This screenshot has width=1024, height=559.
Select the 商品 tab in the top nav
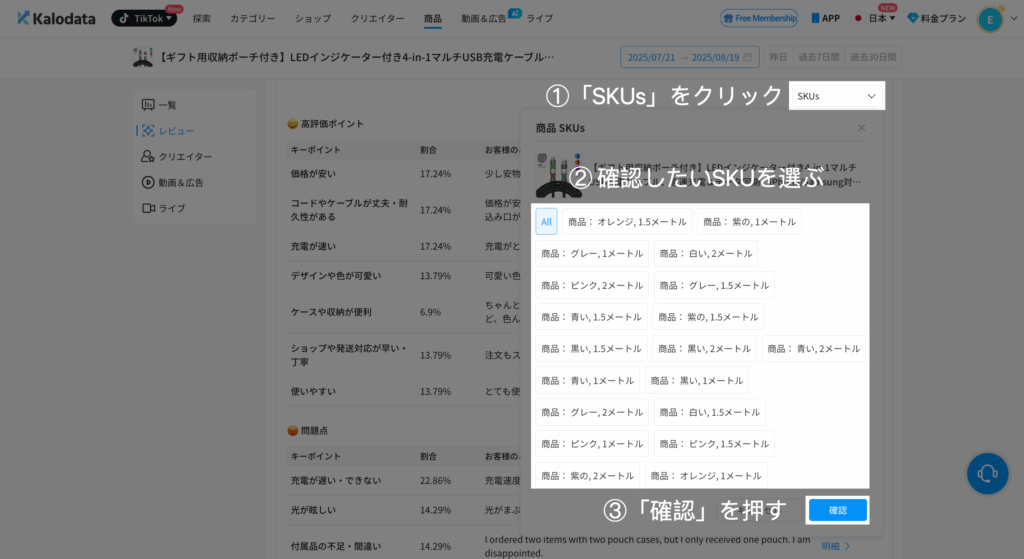click(432, 18)
